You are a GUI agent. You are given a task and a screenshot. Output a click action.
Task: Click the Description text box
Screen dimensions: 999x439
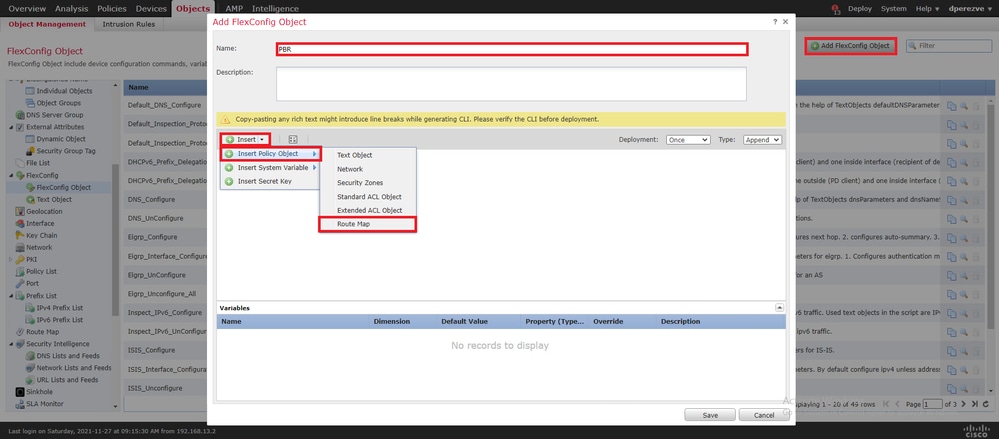point(511,83)
